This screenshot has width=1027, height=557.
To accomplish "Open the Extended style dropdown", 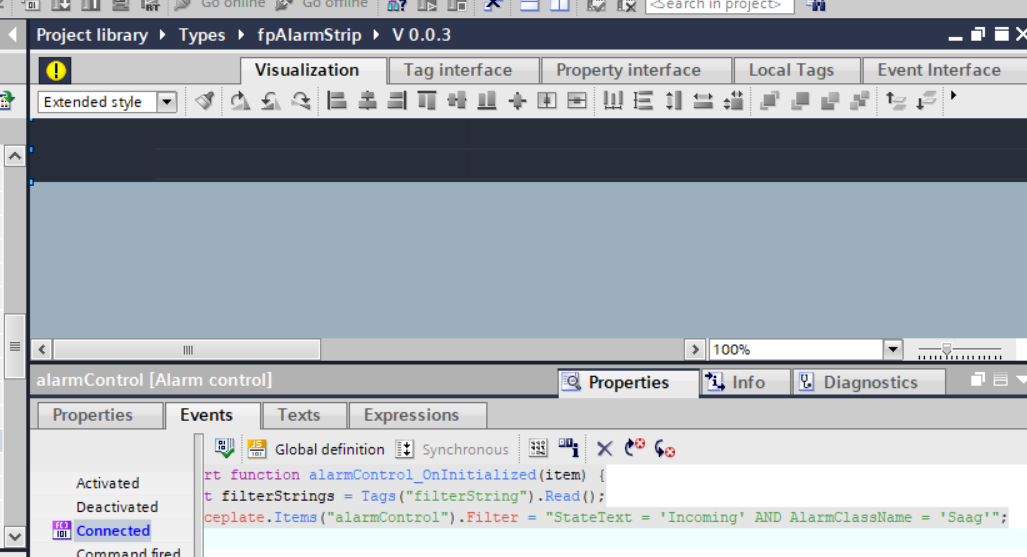I will pos(167,102).
